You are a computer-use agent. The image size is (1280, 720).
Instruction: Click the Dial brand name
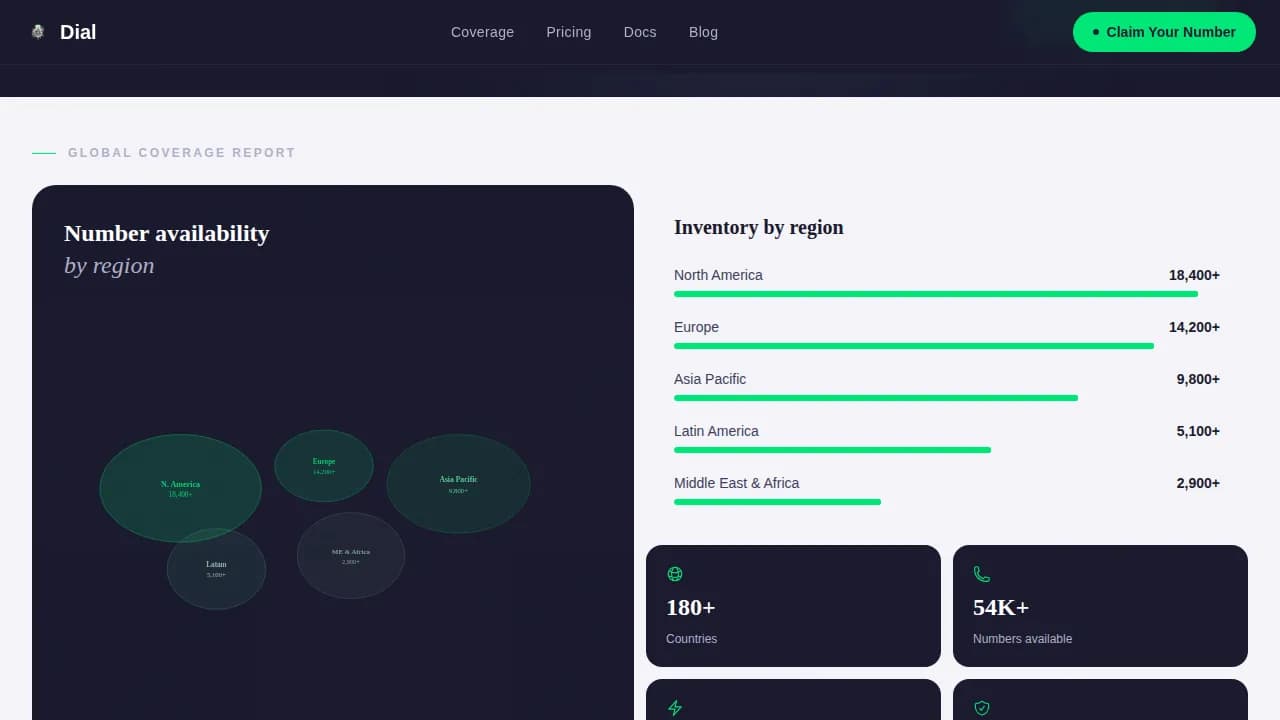pos(78,32)
